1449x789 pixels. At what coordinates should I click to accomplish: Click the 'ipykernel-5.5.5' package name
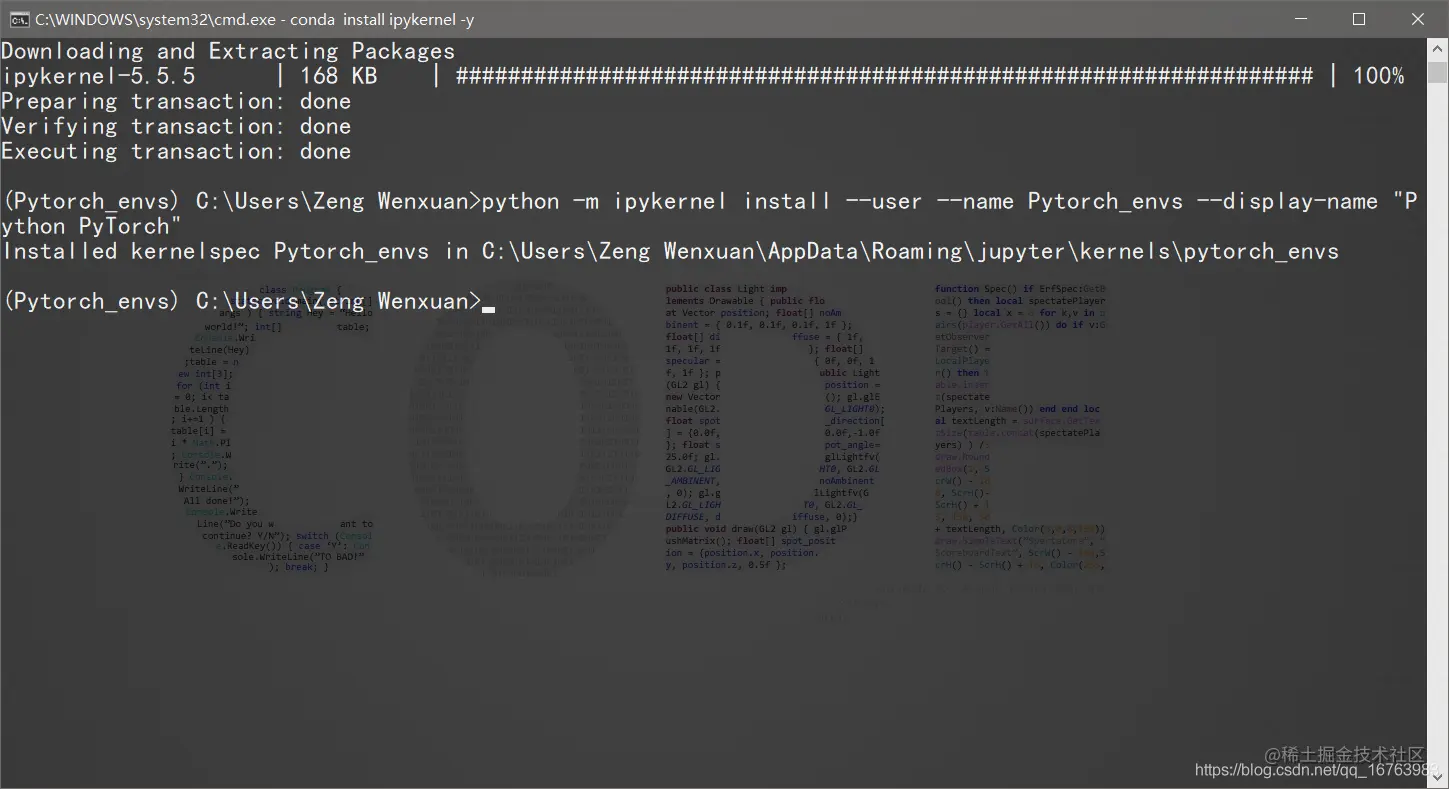pyautogui.click(x=98, y=76)
